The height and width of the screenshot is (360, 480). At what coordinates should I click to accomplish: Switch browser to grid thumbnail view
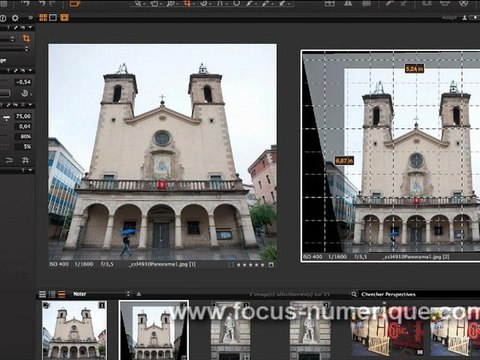coord(43,294)
